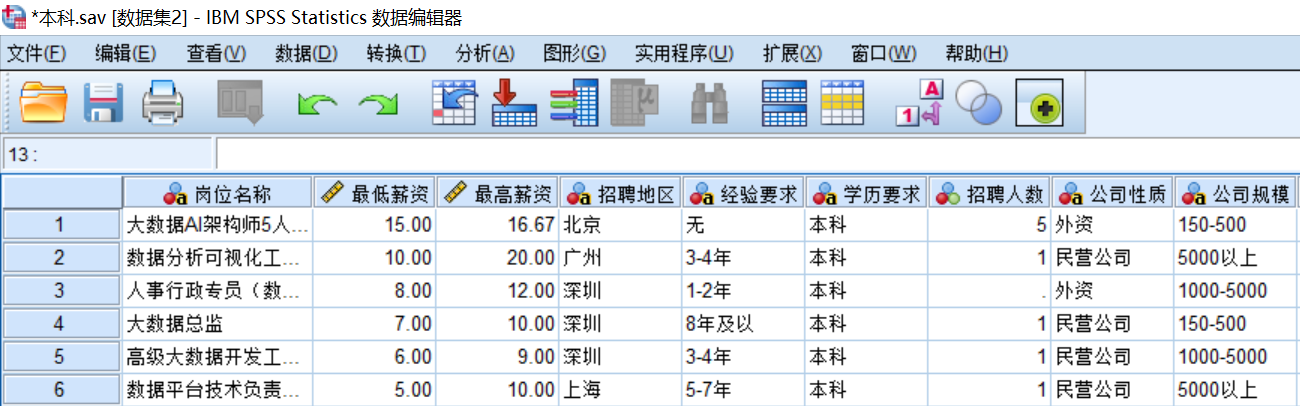Click the 上海 region cell
1300x406 pixels.
[620, 390]
